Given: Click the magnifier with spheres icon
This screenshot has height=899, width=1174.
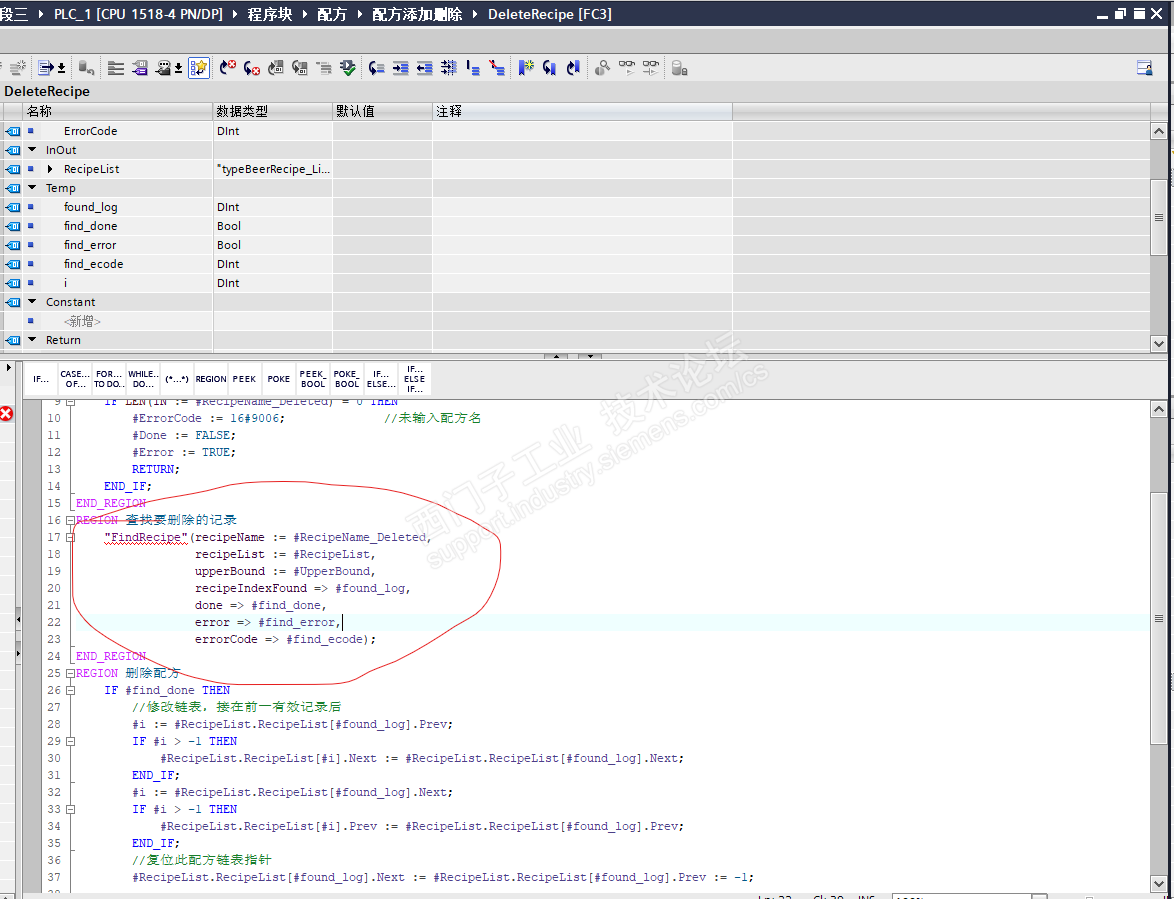Looking at the screenshot, I should [x=603, y=68].
